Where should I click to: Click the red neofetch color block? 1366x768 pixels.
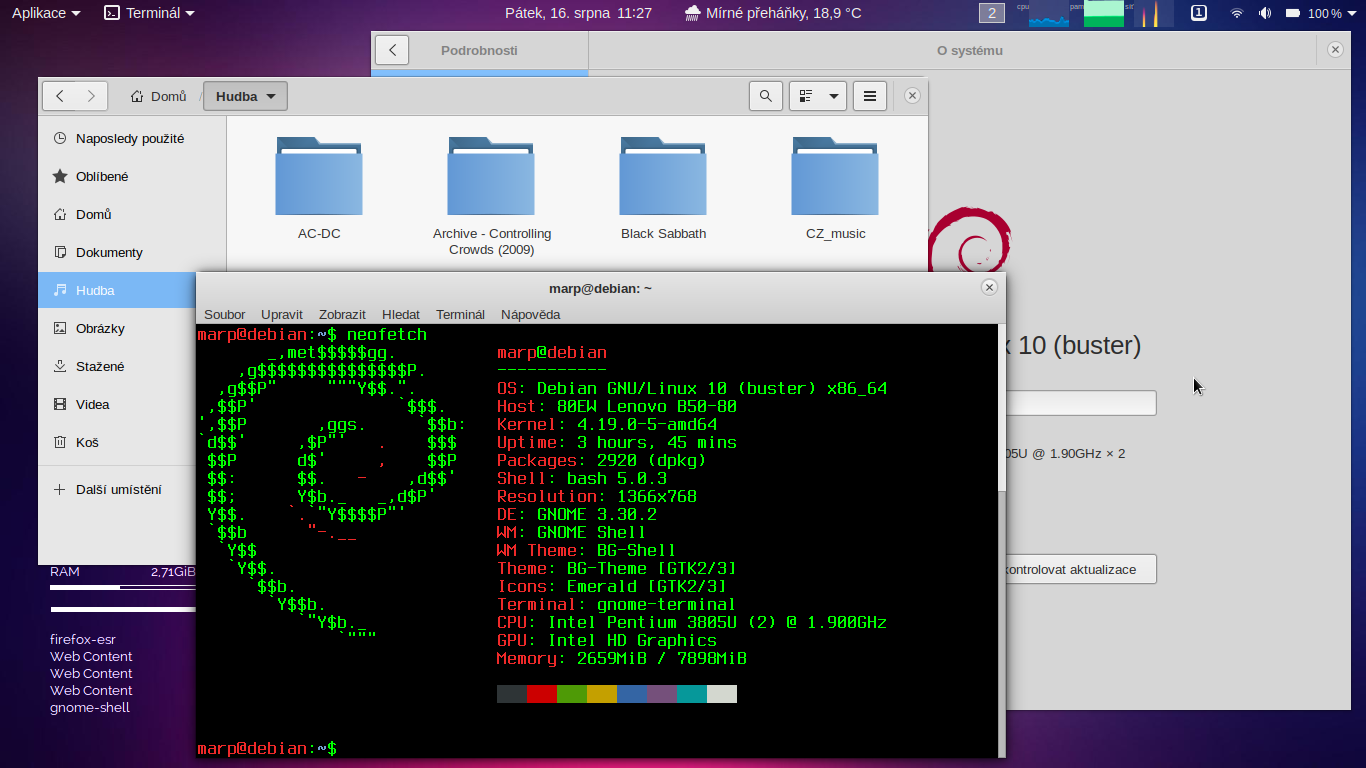542,694
